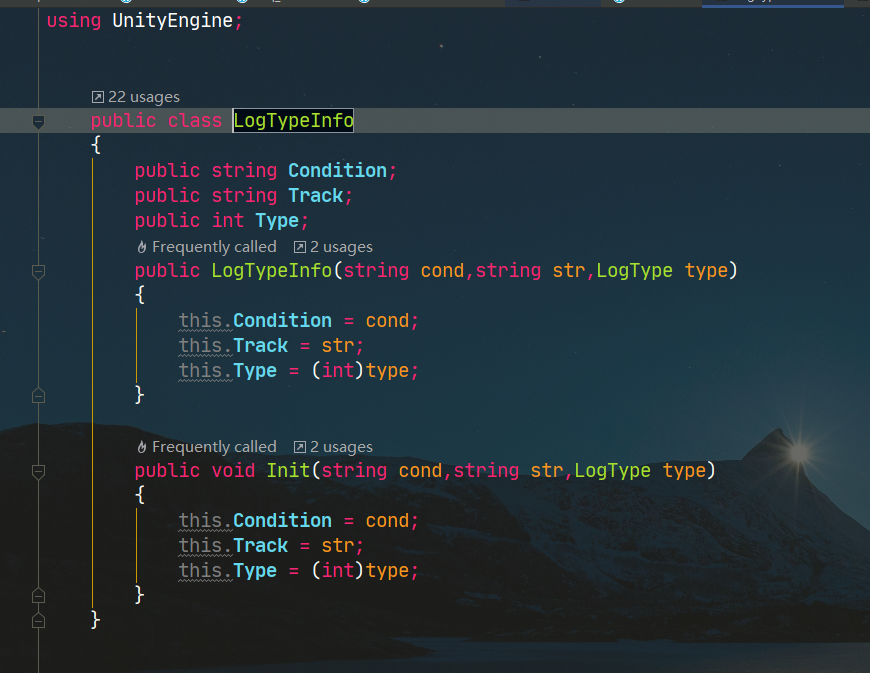Click the Init method's closing-brace fold marker
This screenshot has height=673, width=870.
tap(38, 595)
